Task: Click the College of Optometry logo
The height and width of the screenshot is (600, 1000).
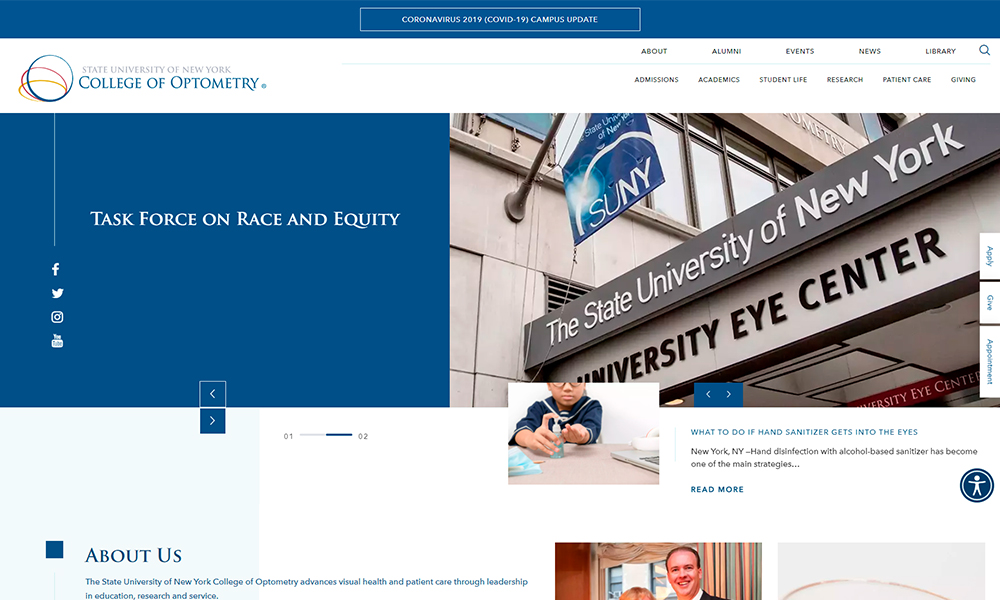Action: pos(142,79)
